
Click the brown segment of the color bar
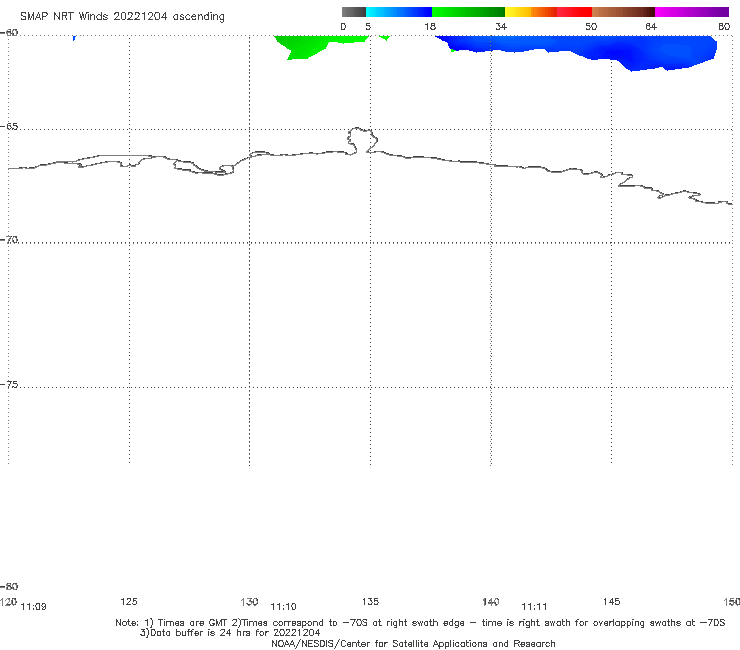623,12
